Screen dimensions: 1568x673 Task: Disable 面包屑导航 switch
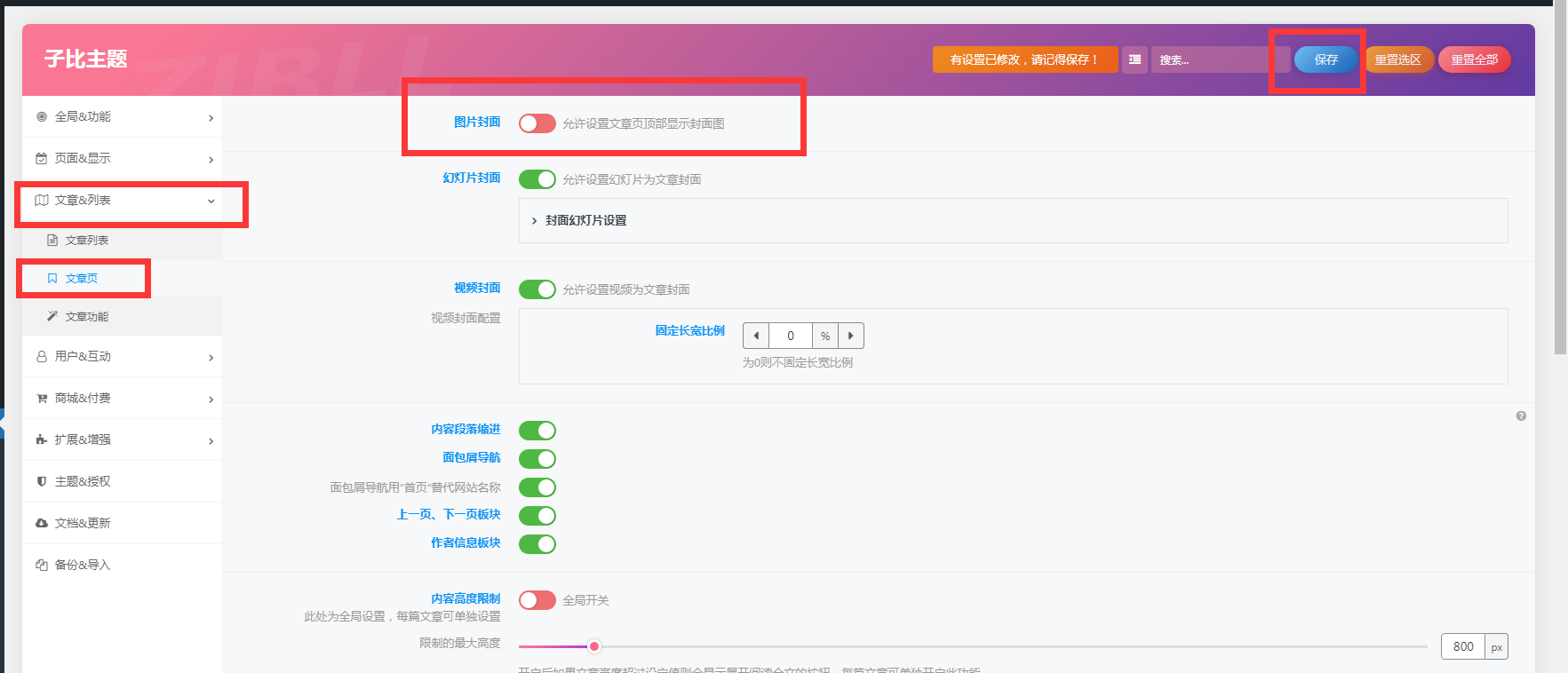[x=537, y=459]
